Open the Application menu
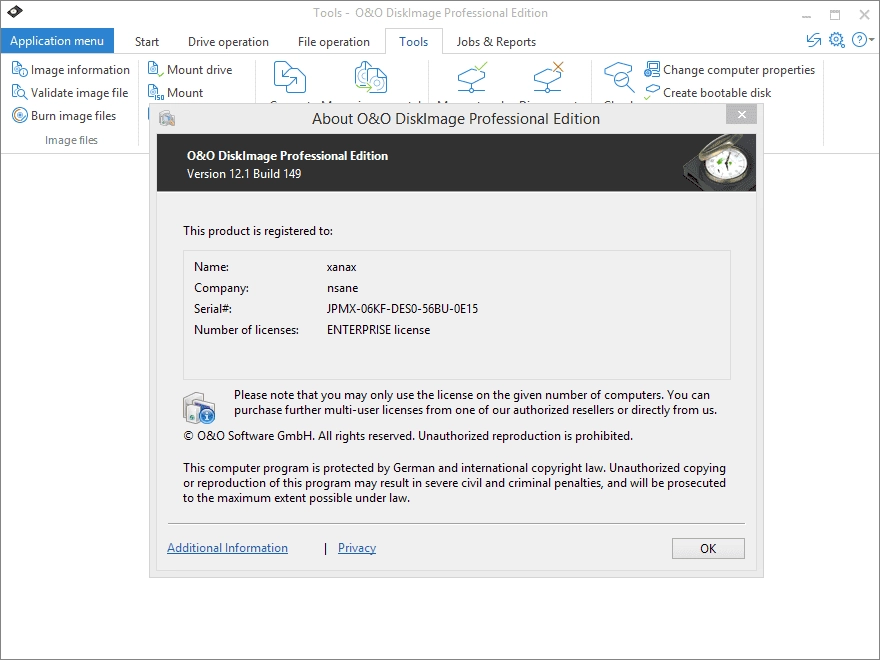Viewport: 880px width, 660px height. (x=57, y=41)
